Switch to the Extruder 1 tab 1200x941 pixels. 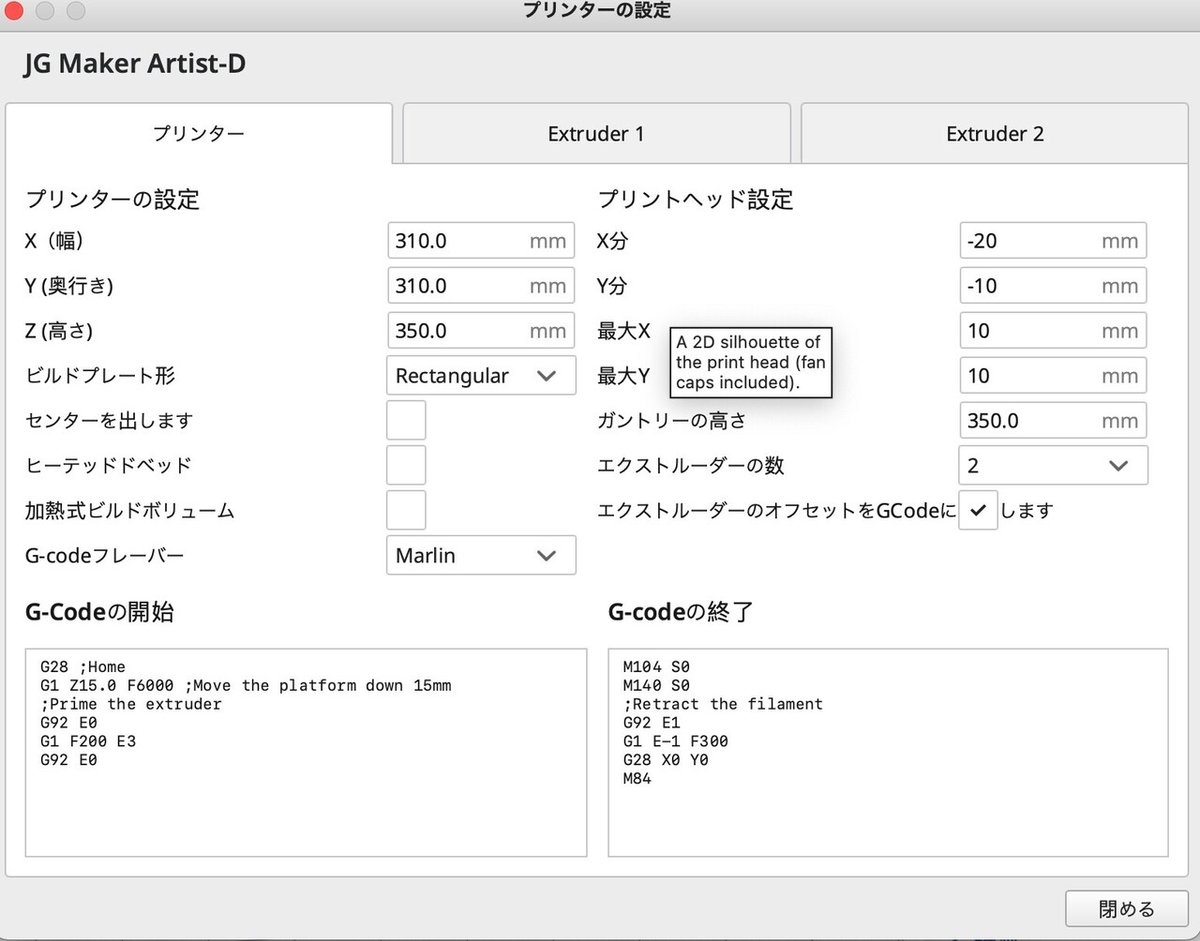coord(596,133)
